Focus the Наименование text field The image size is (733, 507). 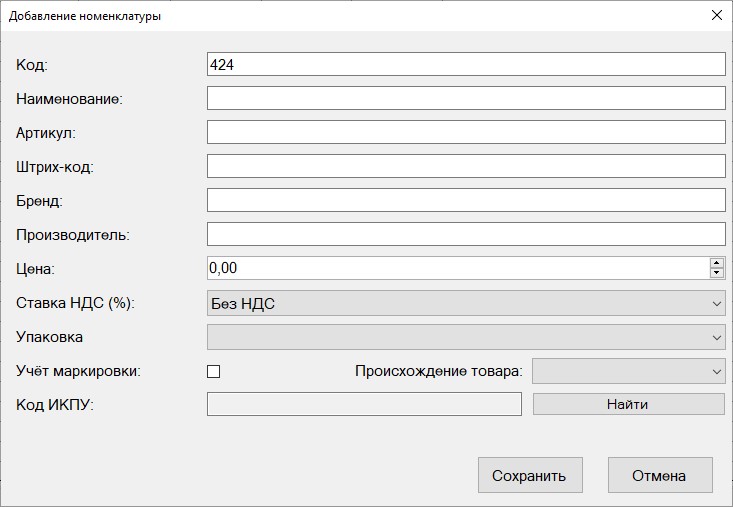pos(465,98)
